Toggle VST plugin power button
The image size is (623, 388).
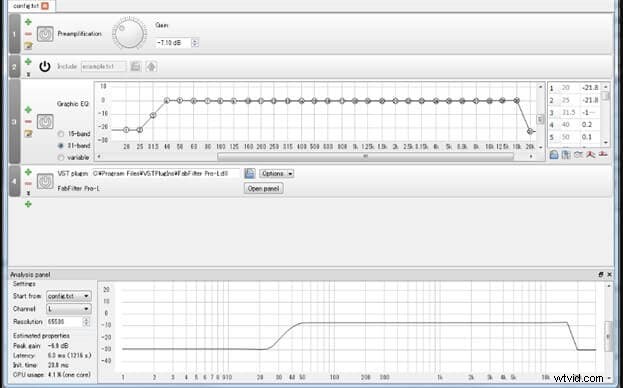(45, 181)
